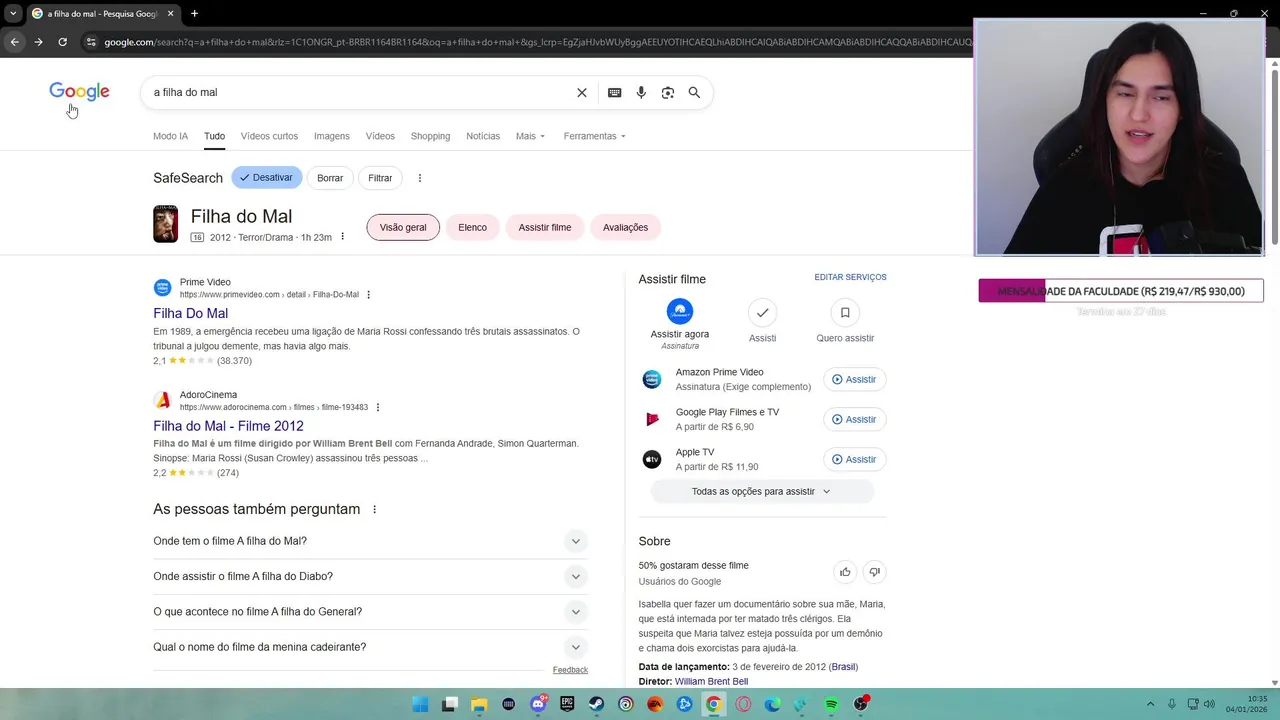The image size is (1280, 720).
Task: Open the on-screen keyboard input tool
Action: [615, 92]
